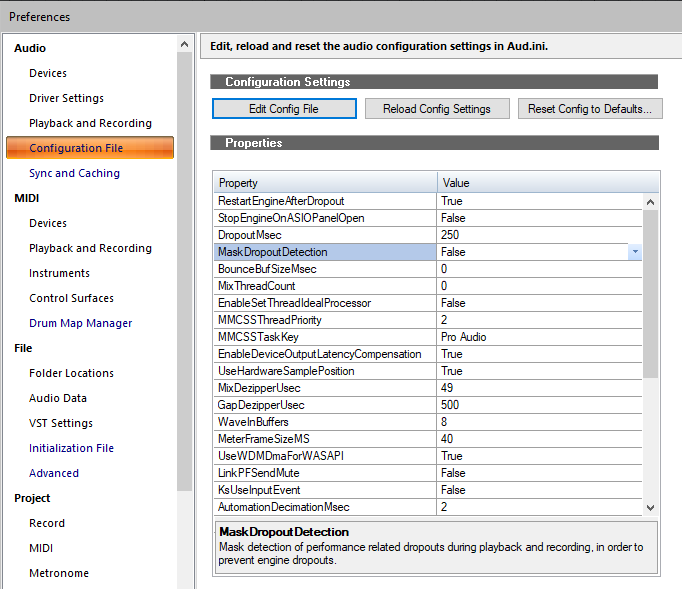
Task: Open the Control Surfaces page
Action: tap(71, 298)
